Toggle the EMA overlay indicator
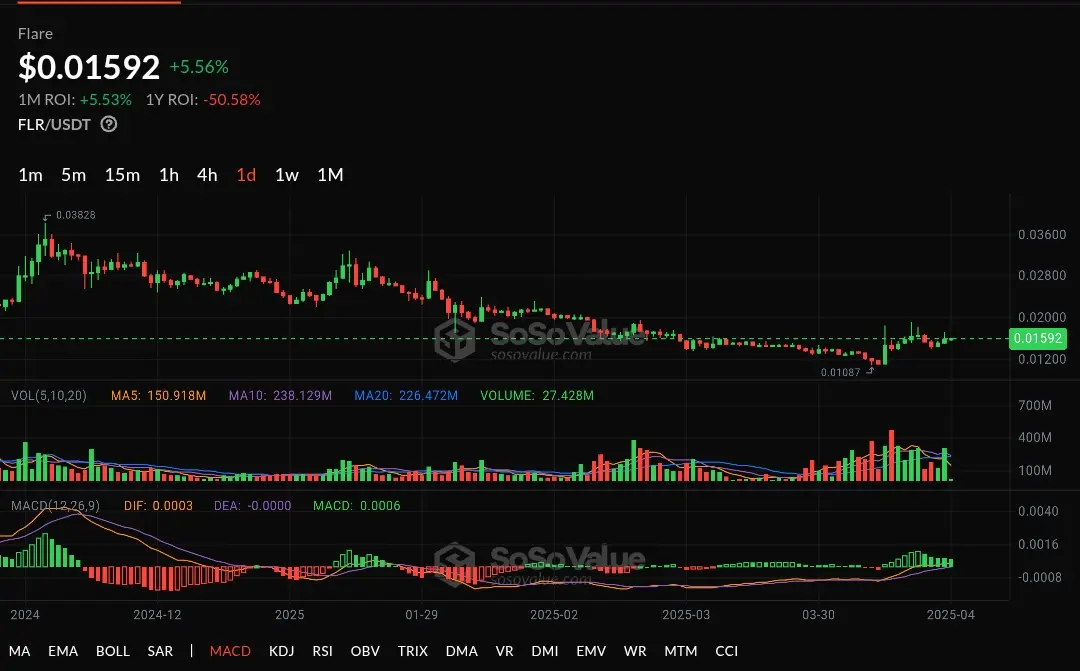 tap(63, 651)
